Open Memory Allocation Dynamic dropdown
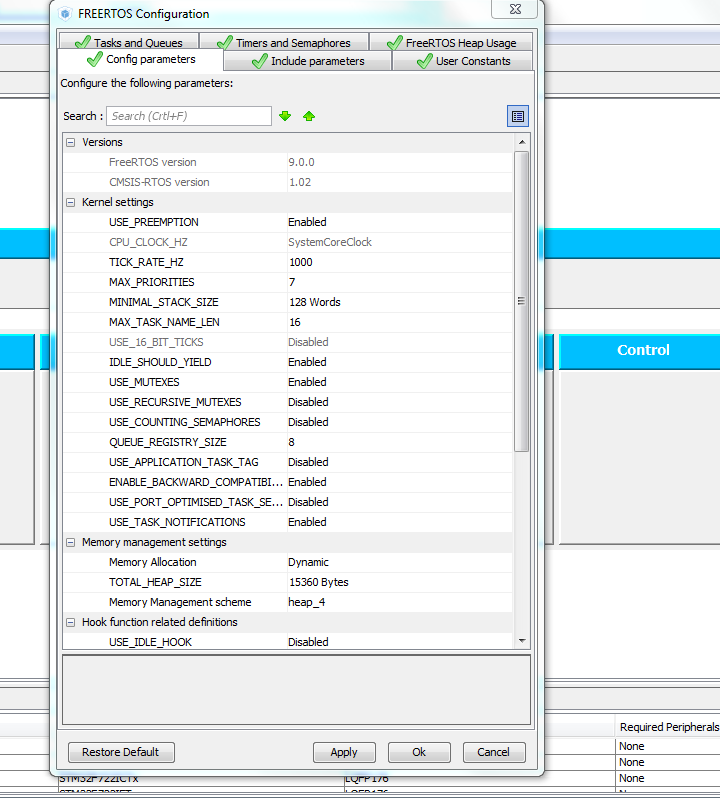720x798 pixels. tap(399, 562)
